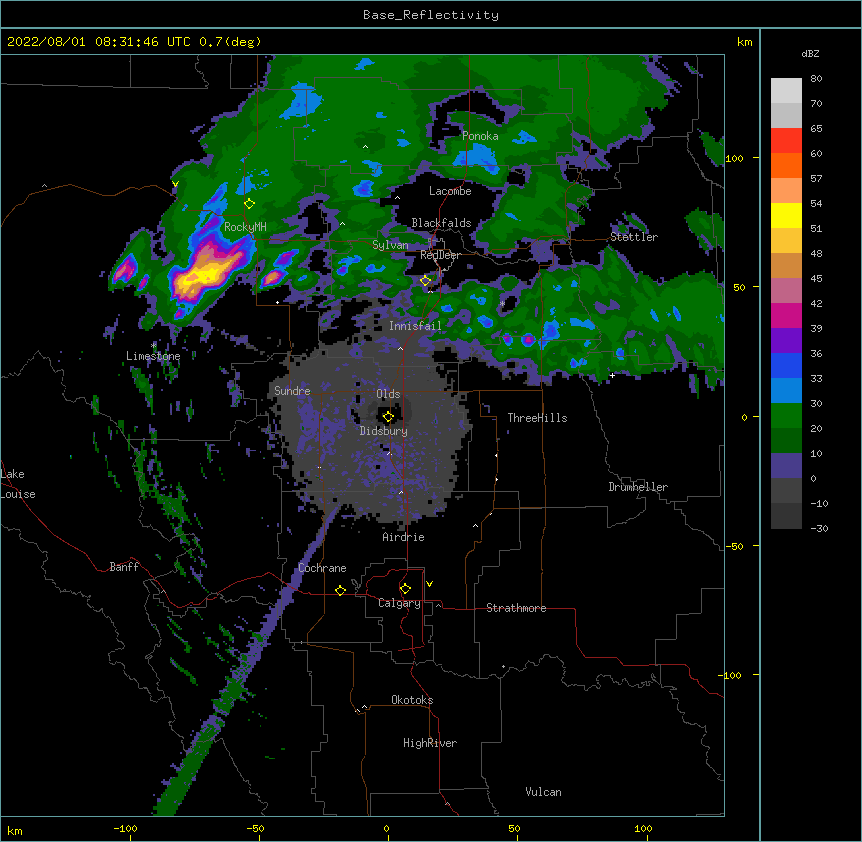Viewport: 862px width, 842px height.
Task: Click the Ponoka label
Action: (x=480, y=136)
